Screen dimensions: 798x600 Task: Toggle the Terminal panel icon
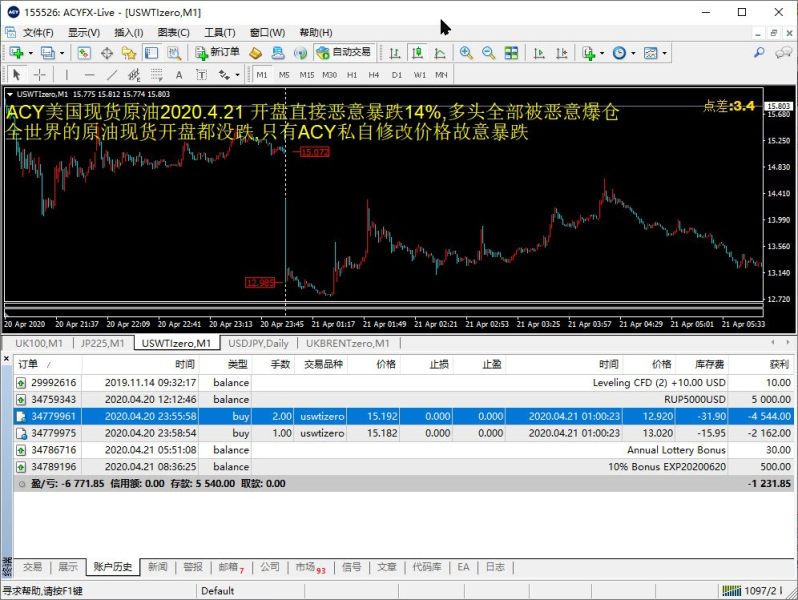click(x=152, y=52)
